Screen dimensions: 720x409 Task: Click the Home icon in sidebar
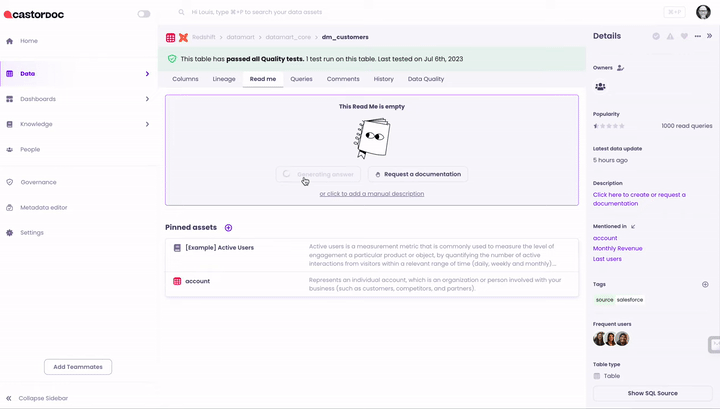(10, 41)
